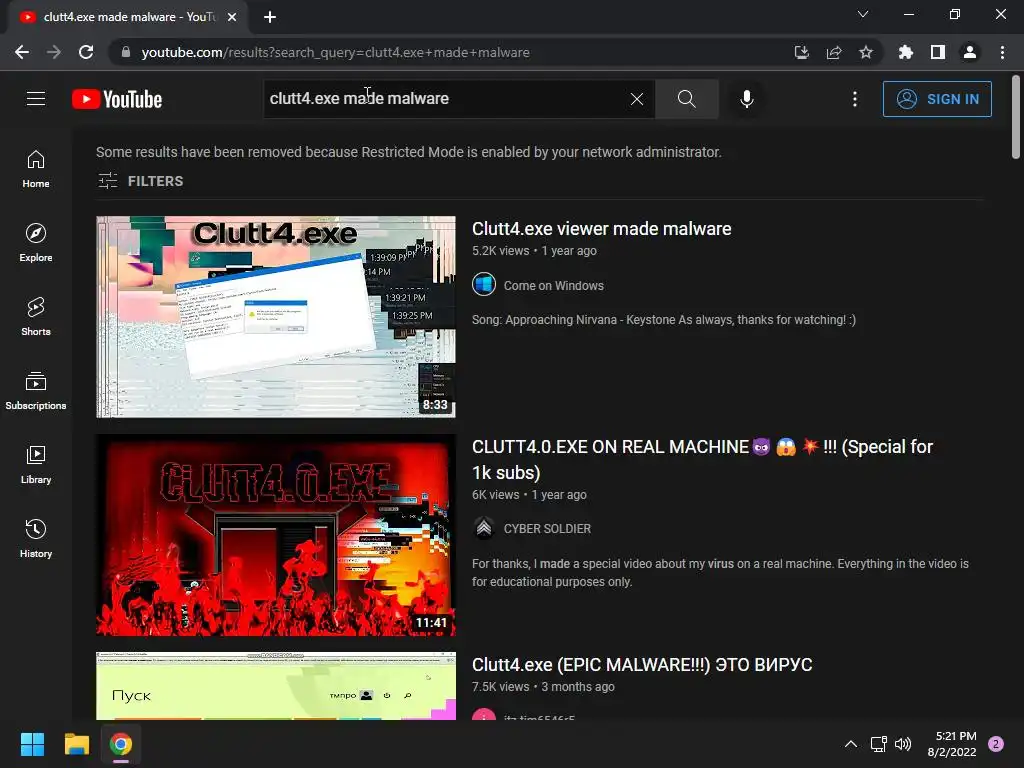Share this page icon in address bar
The image size is (1024, 768).
834,52
